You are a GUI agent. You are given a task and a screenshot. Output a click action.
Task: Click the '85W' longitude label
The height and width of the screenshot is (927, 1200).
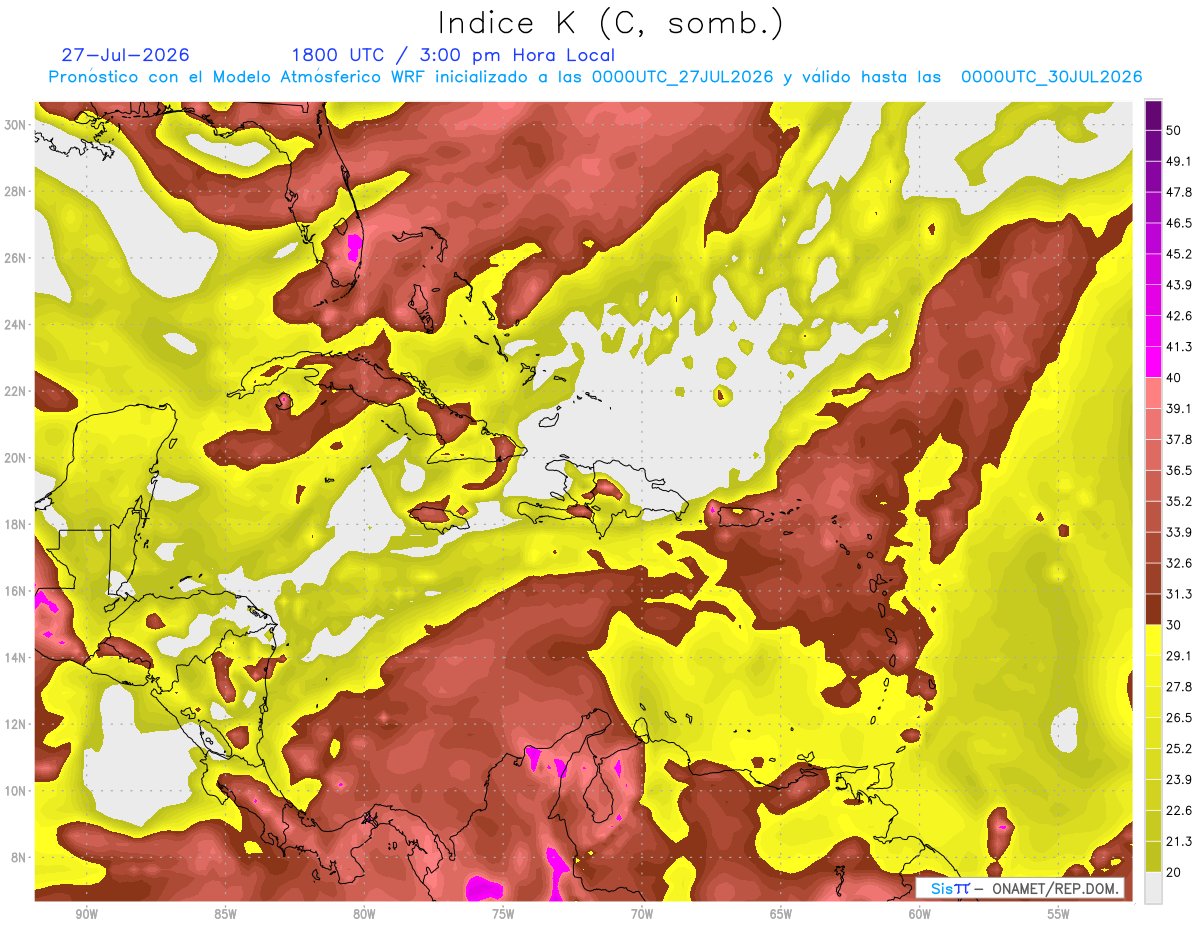[x=225, y=915]
